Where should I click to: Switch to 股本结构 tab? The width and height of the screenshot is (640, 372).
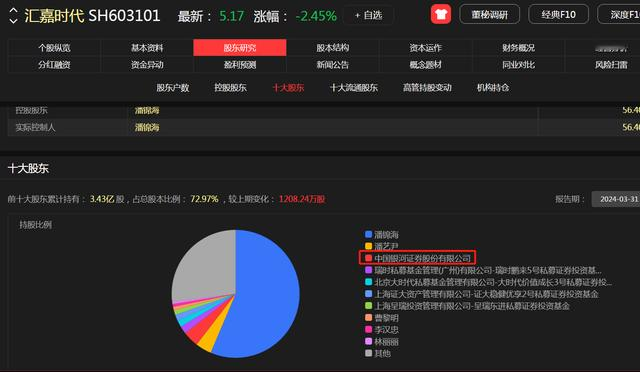(x=333, y=48)
